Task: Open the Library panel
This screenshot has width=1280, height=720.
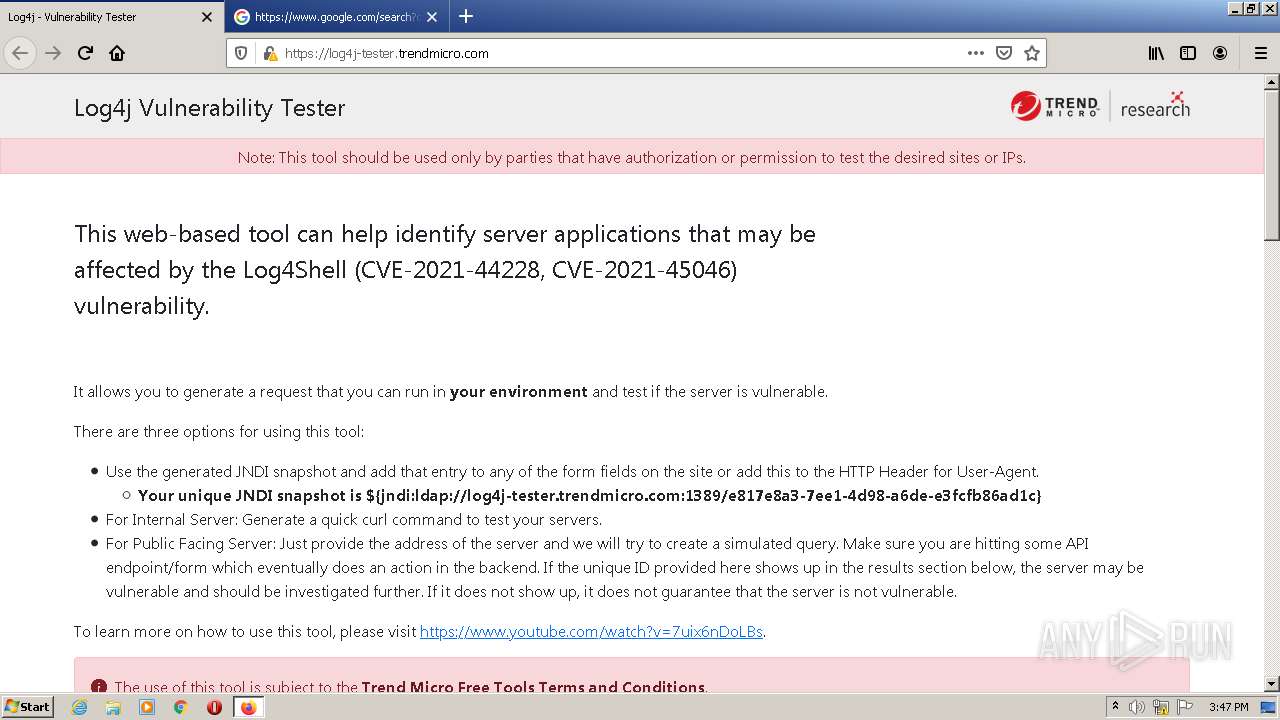Action: pyautogui.click(x=1156, y=53)
